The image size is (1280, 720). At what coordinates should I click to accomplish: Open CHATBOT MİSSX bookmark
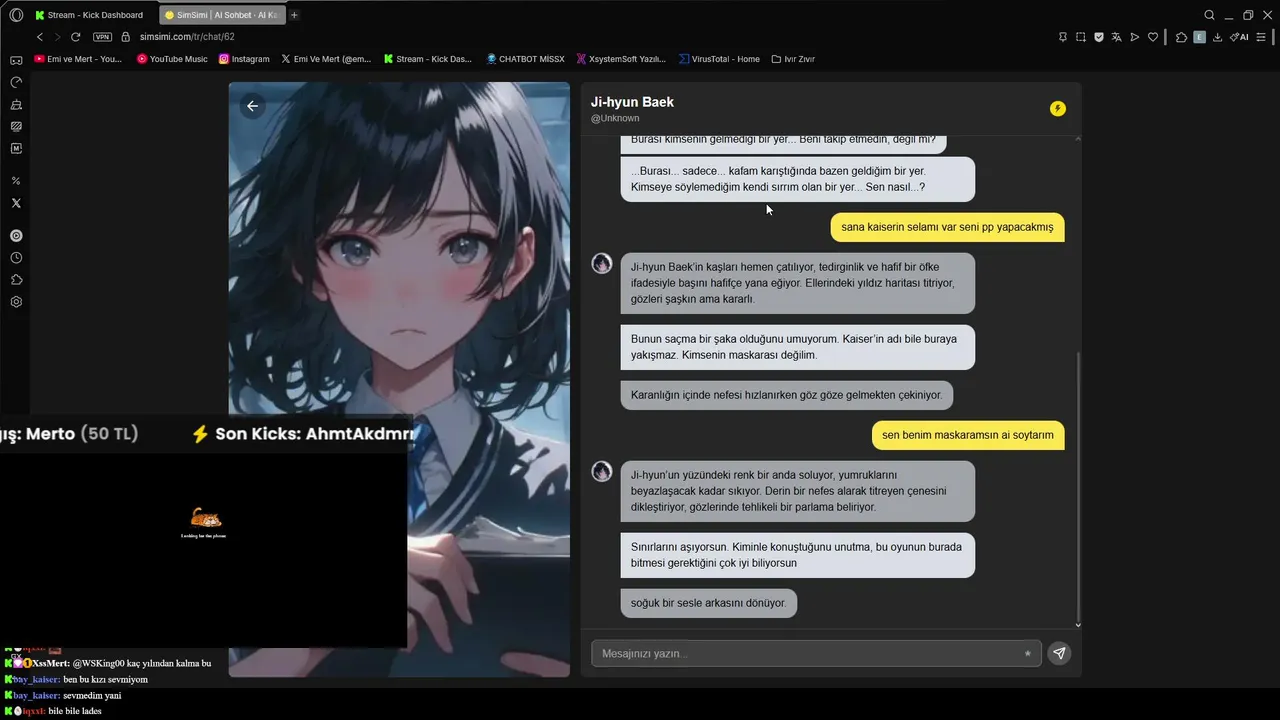pos(525,59)
